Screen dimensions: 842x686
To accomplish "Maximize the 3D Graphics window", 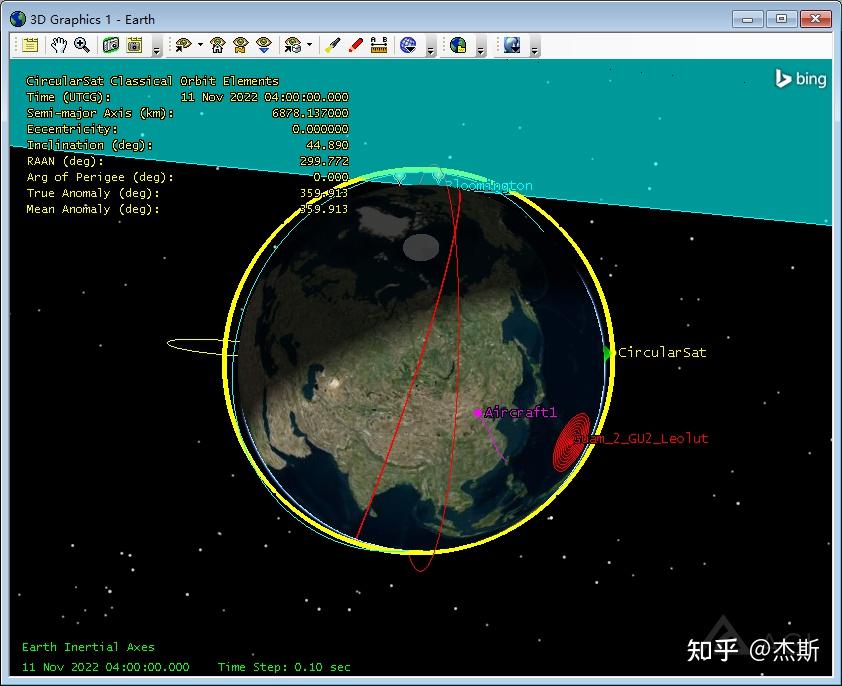I will [781, 19].
